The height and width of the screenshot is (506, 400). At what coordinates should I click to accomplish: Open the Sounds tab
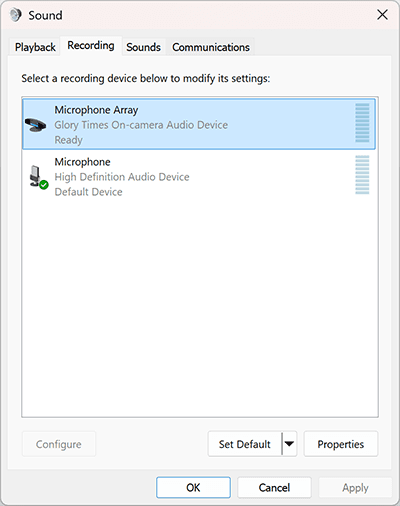(143, 47)
